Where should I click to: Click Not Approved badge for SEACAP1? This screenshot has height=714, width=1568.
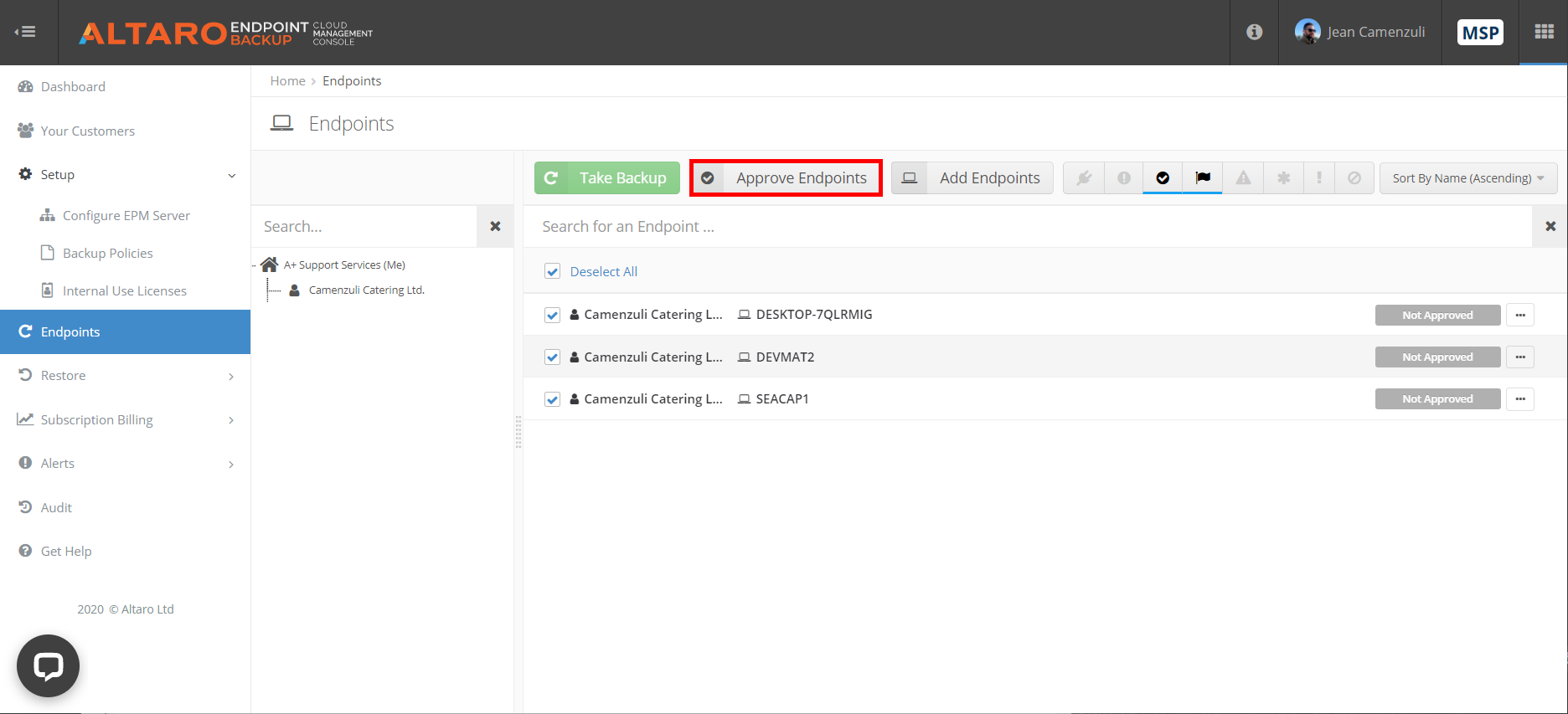1437,398
